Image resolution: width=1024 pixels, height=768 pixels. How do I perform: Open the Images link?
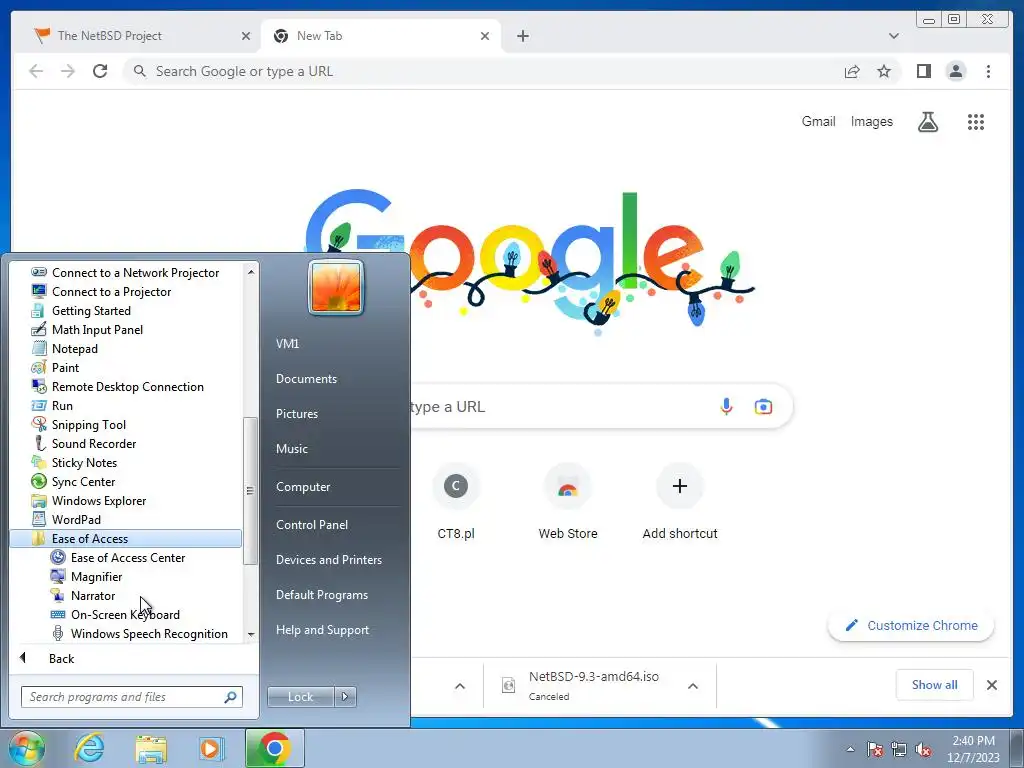pos(871,121)
